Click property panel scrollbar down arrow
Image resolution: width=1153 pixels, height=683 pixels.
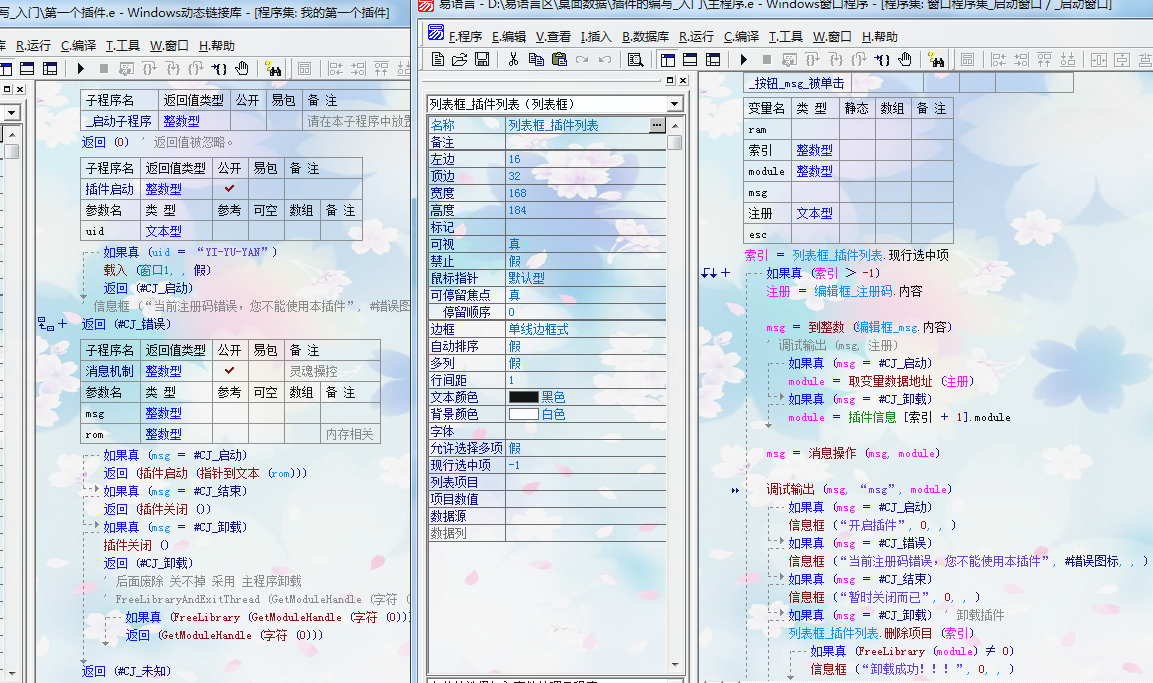[675, 665]
